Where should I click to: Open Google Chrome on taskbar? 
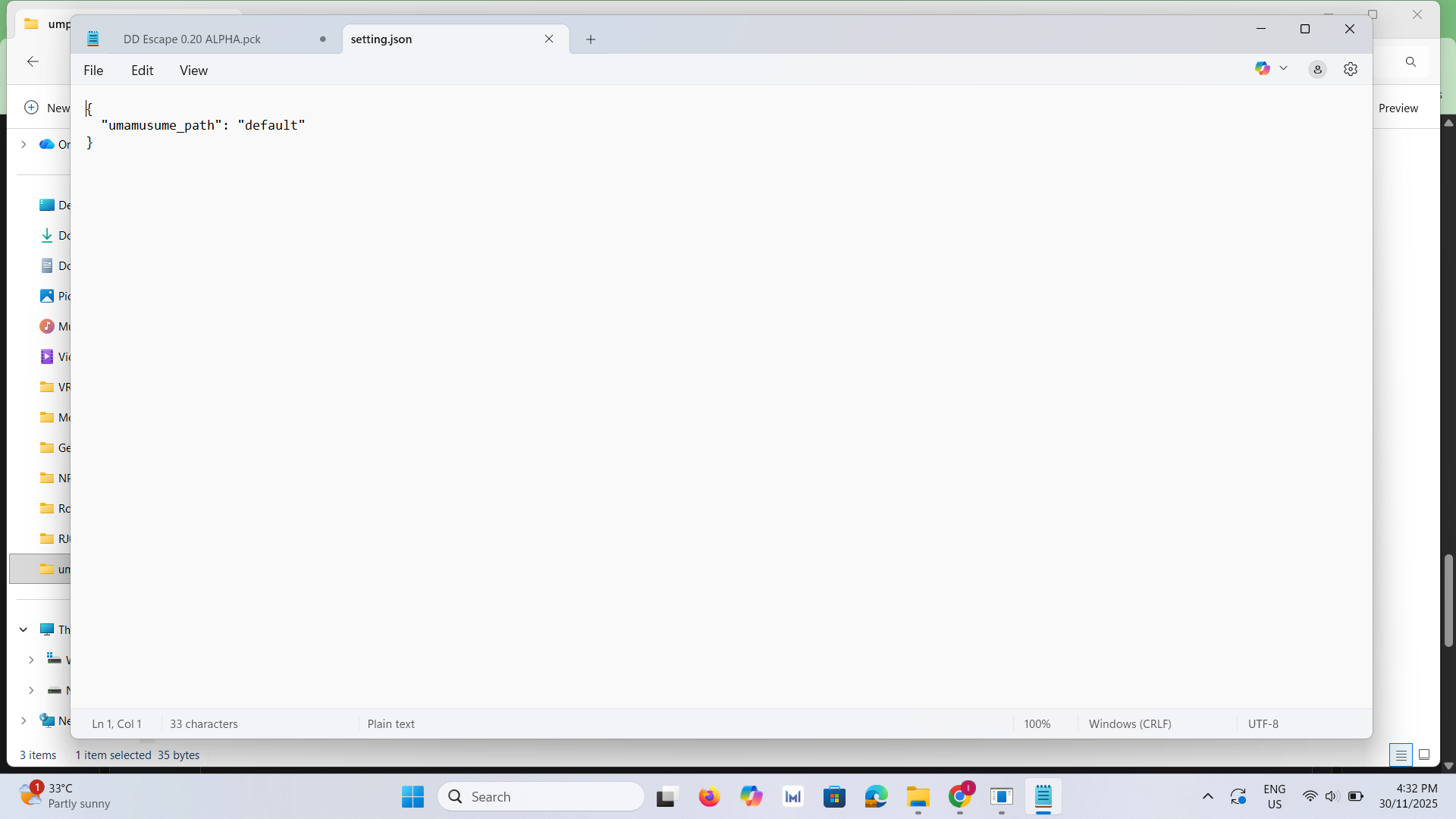pos(960,797)
